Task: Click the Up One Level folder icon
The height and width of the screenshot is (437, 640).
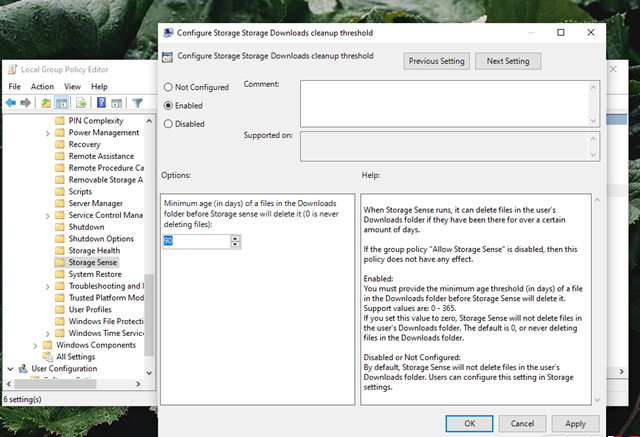Action: click(47, 103)
